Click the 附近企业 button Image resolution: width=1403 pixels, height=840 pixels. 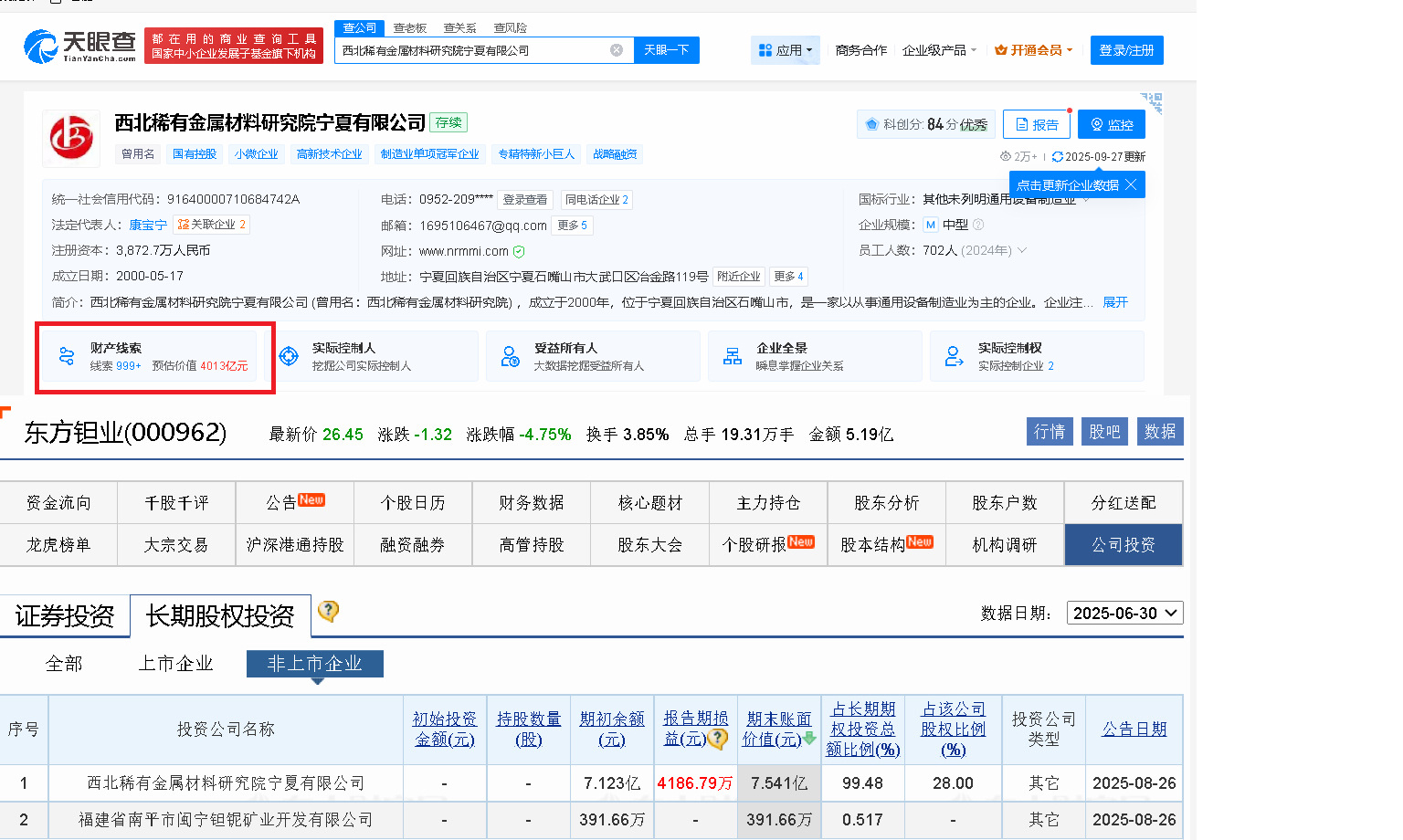[x=739, y=277]
